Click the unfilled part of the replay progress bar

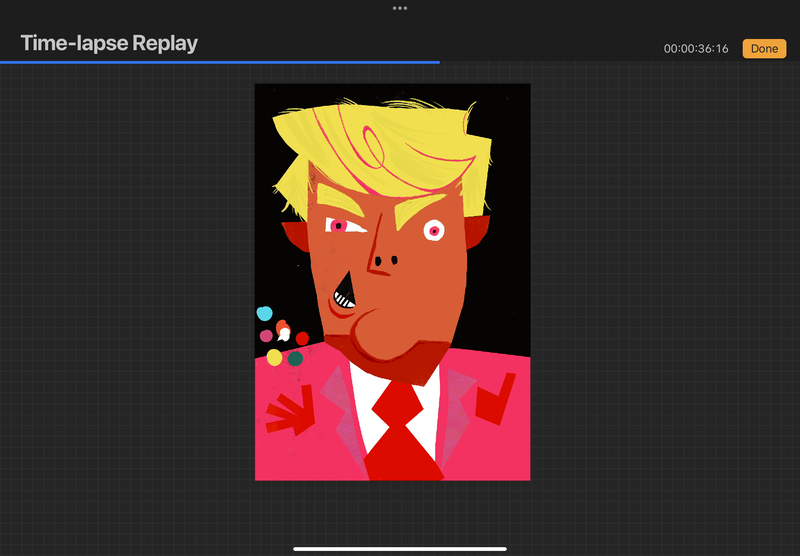[x=620, y=62]
